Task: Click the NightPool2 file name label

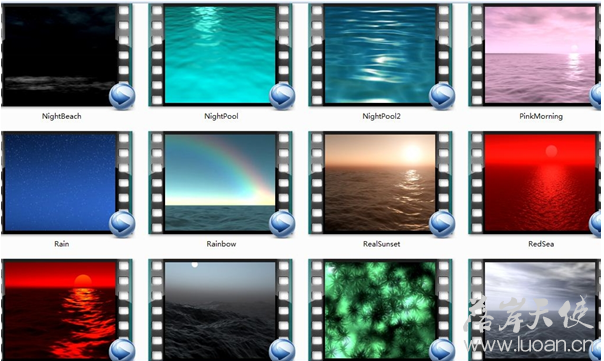Action: click(381, 116)
